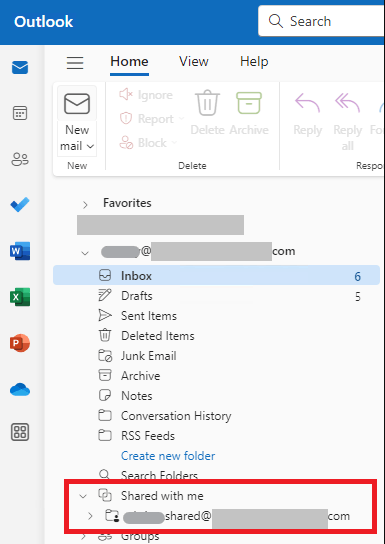Click the Inbox unread count 6
Viewport: 385px width, 544px height.
tap(358, 277)
